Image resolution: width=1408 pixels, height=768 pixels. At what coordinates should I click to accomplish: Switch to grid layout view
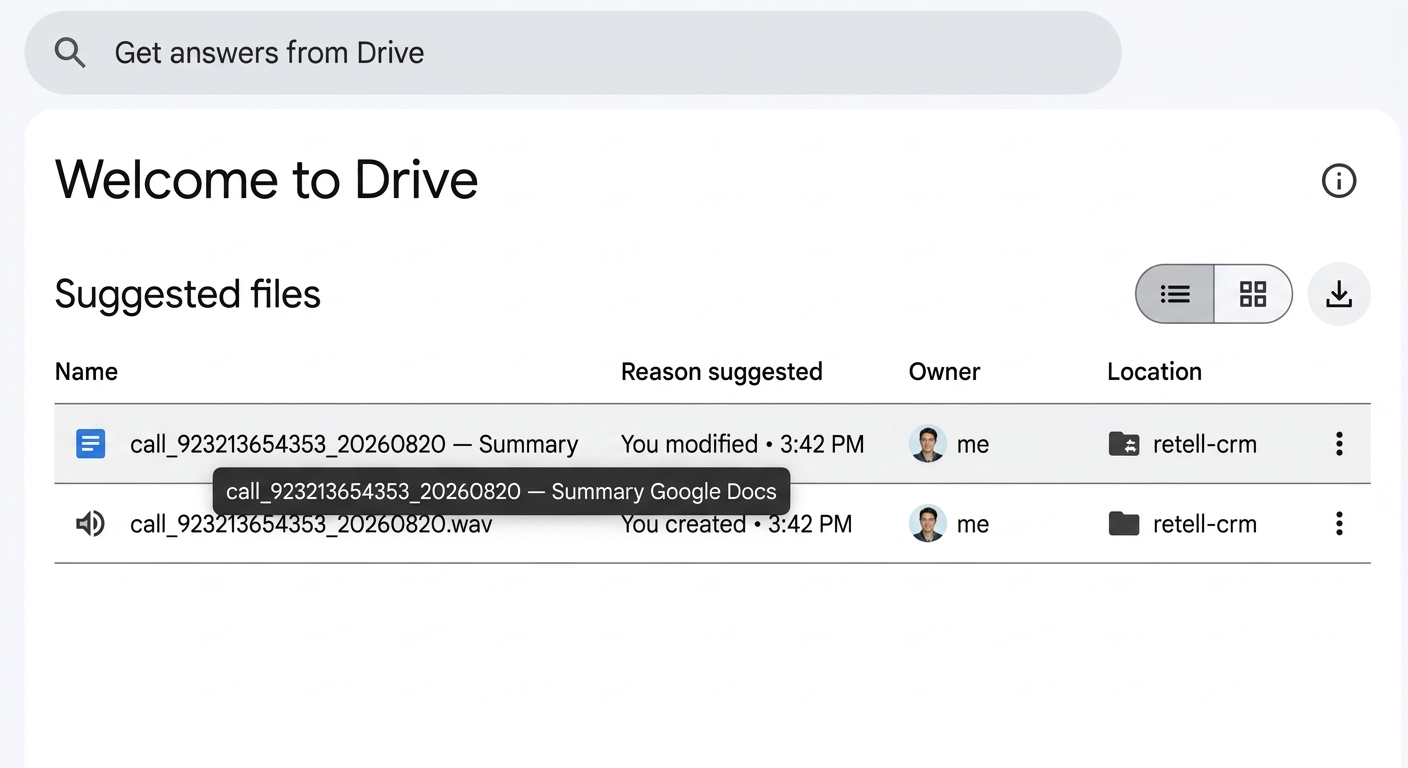(1253, 294)
